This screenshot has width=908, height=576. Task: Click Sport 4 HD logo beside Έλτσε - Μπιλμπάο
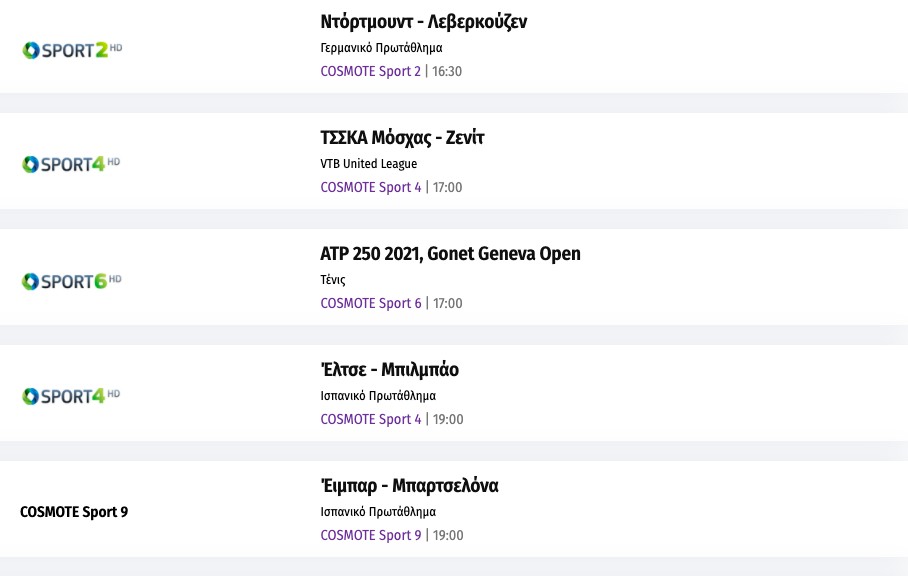[x=71, y=396]
